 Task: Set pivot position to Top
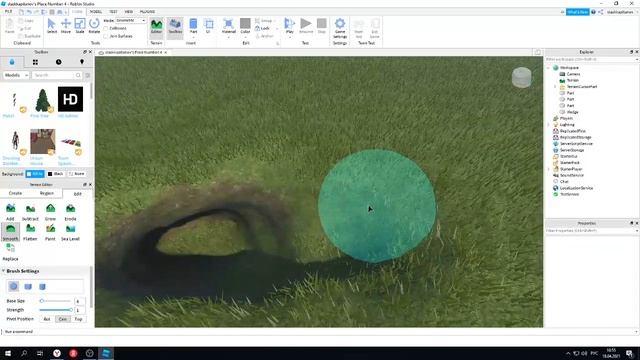pos(78,319)
